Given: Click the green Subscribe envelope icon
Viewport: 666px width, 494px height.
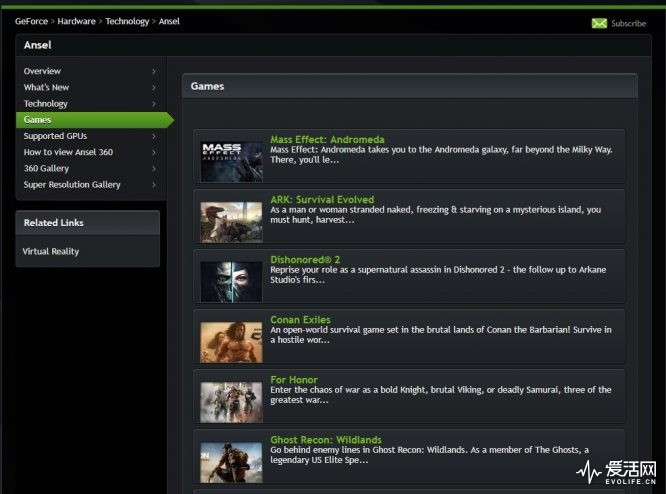Looking at the screenshot, I should (x=599, y=23).
